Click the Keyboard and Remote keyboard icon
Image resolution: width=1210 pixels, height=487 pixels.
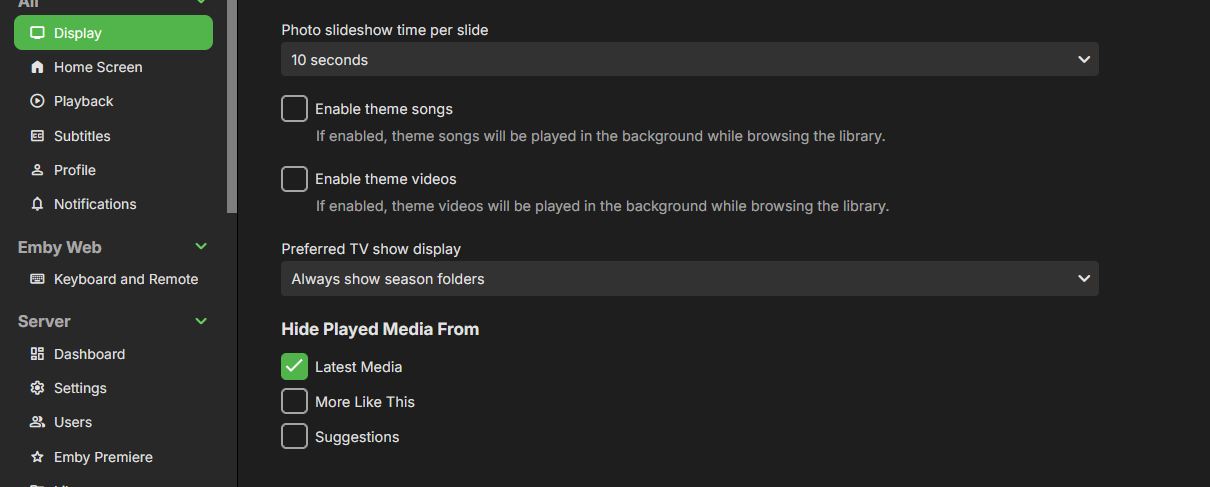38,279
